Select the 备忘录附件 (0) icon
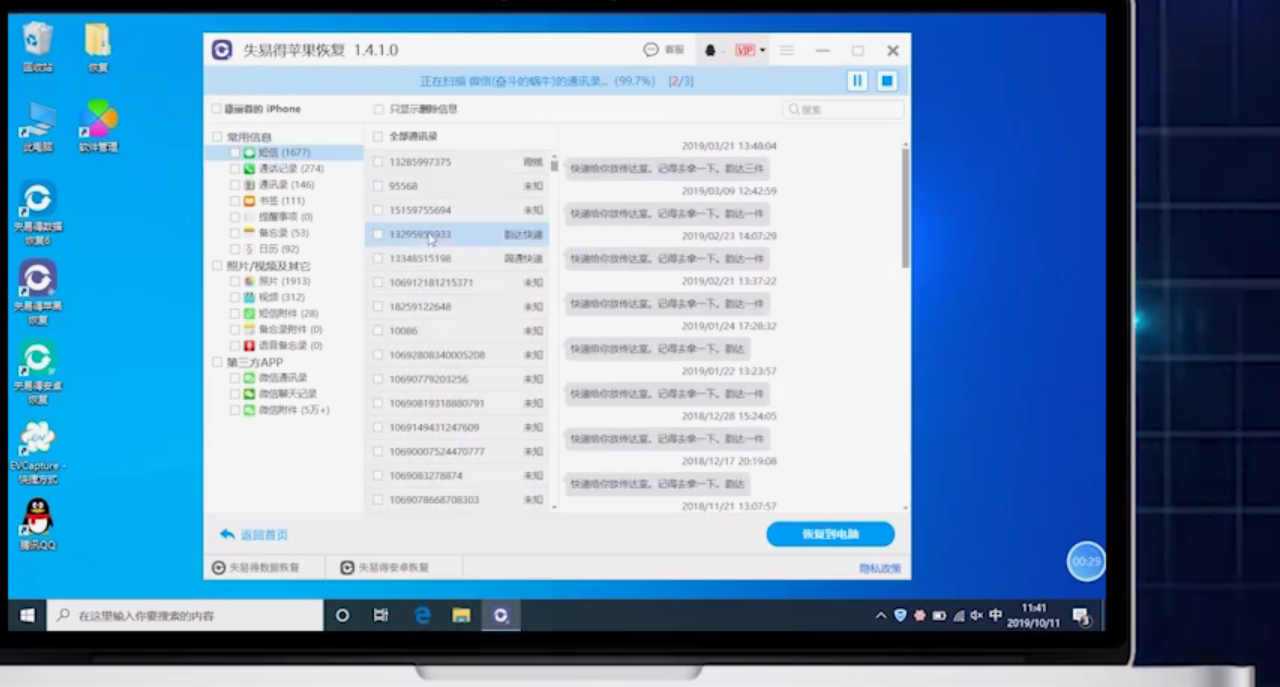The image size is (1280, 687). tap(249, 330)
